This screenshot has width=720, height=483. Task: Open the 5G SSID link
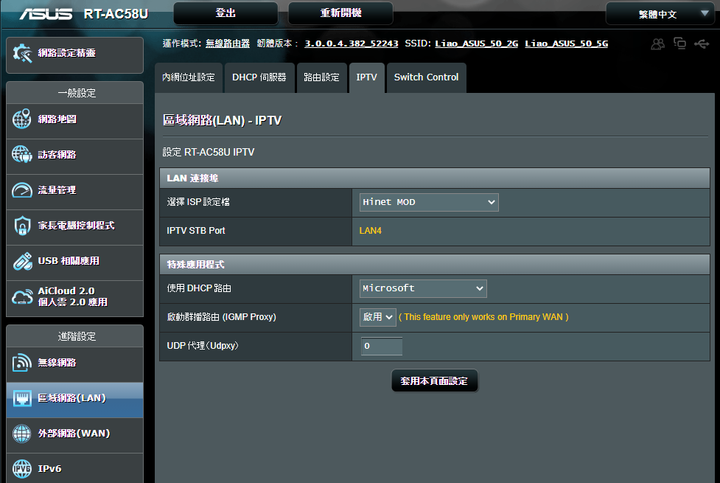coord(567,44)
